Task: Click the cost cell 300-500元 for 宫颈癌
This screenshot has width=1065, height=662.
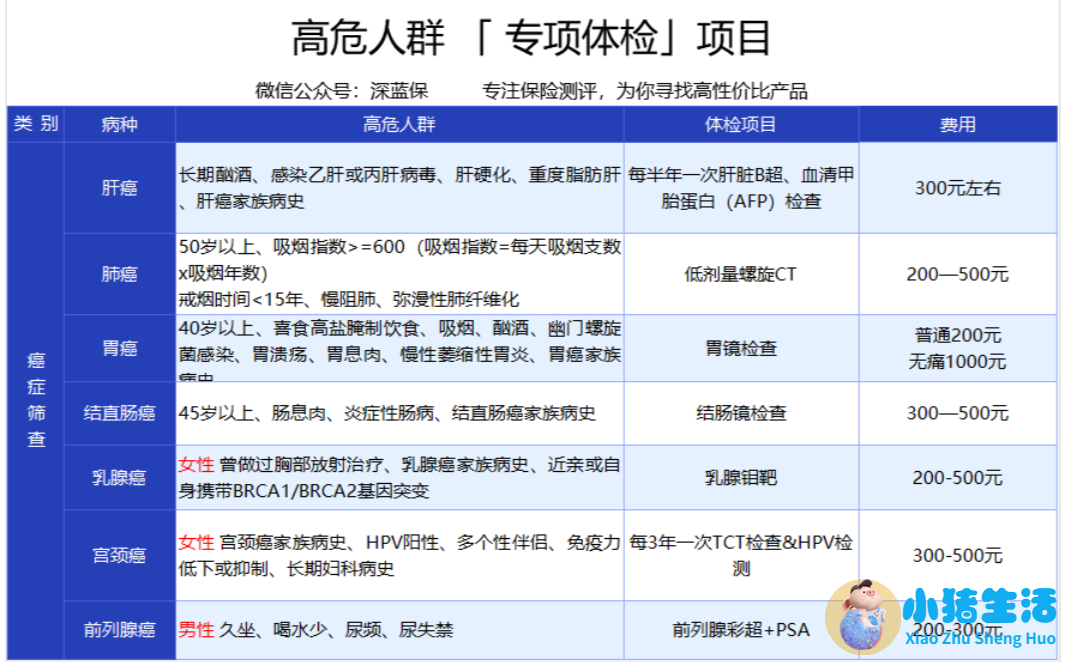Action: coord(958,555)
